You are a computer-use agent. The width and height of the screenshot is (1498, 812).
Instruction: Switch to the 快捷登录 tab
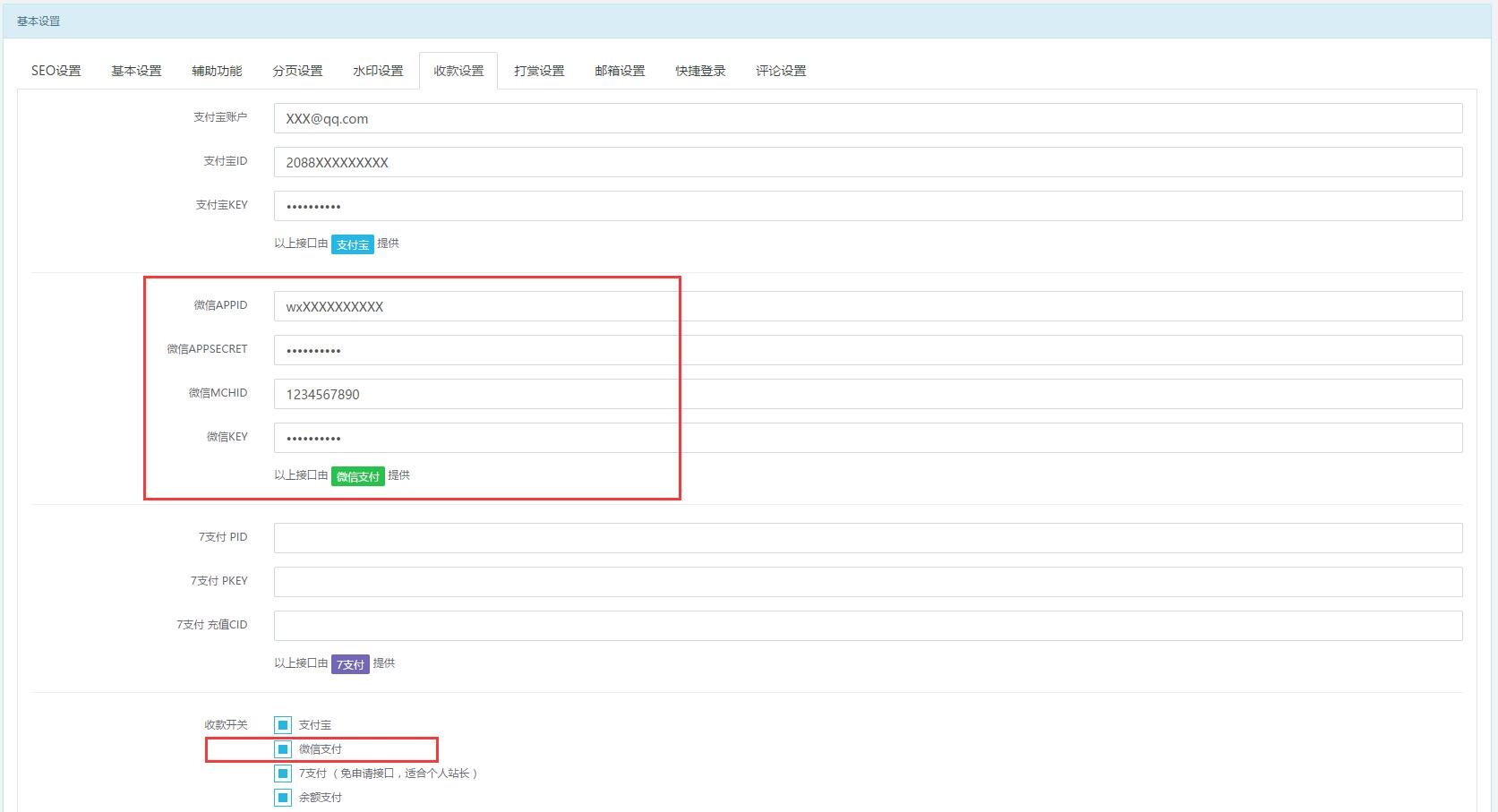point(700,71)
